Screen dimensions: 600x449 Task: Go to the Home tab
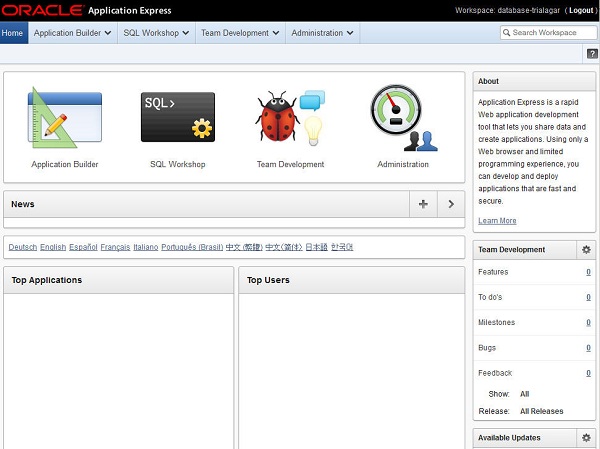click(14, 33)
